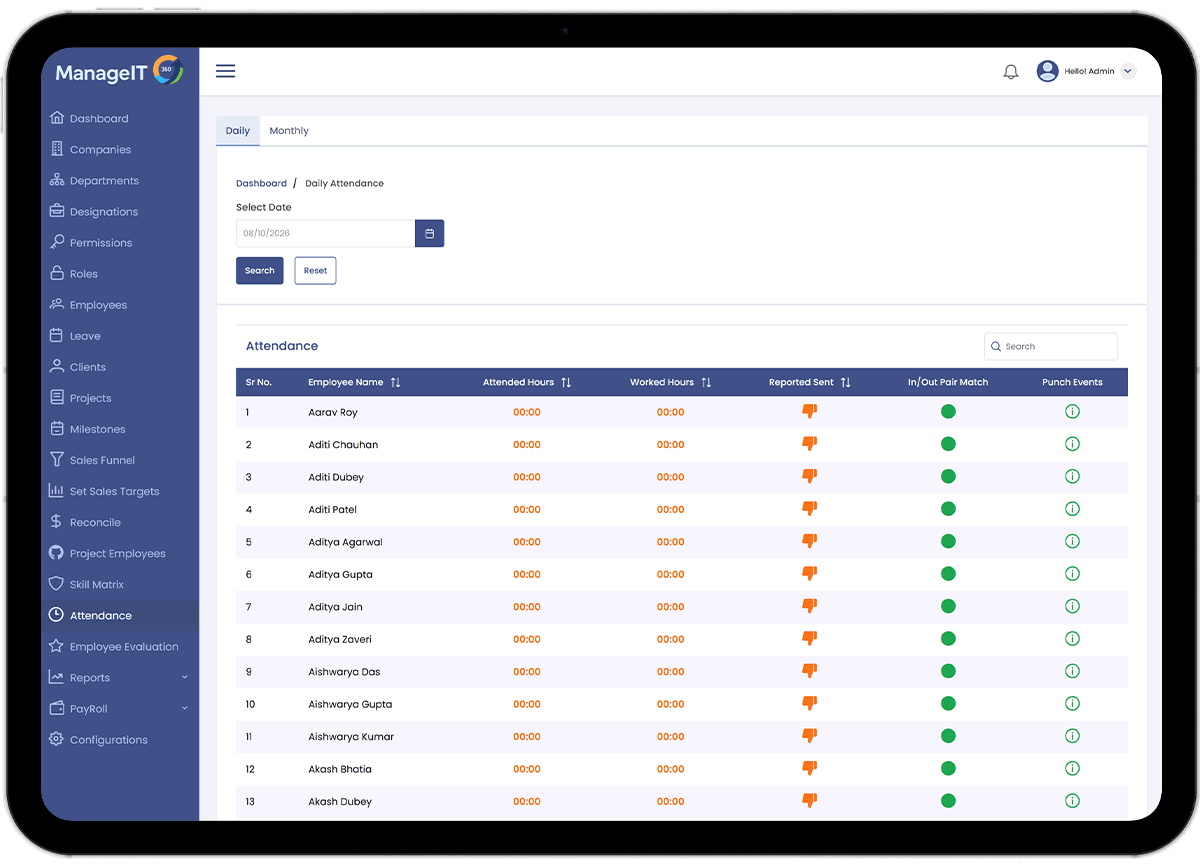Expand the PayRoll submenu chevron

184,708
